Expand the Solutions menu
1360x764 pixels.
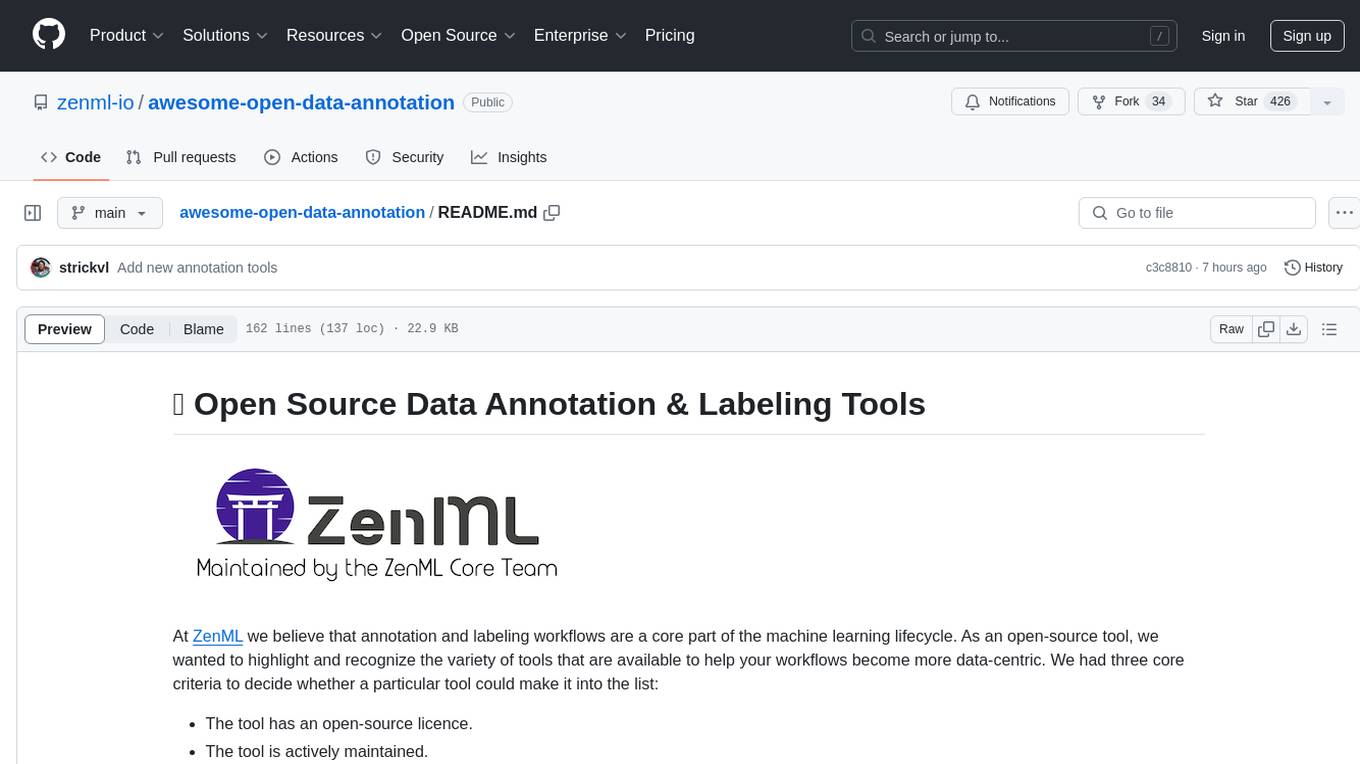coord(225,35)
